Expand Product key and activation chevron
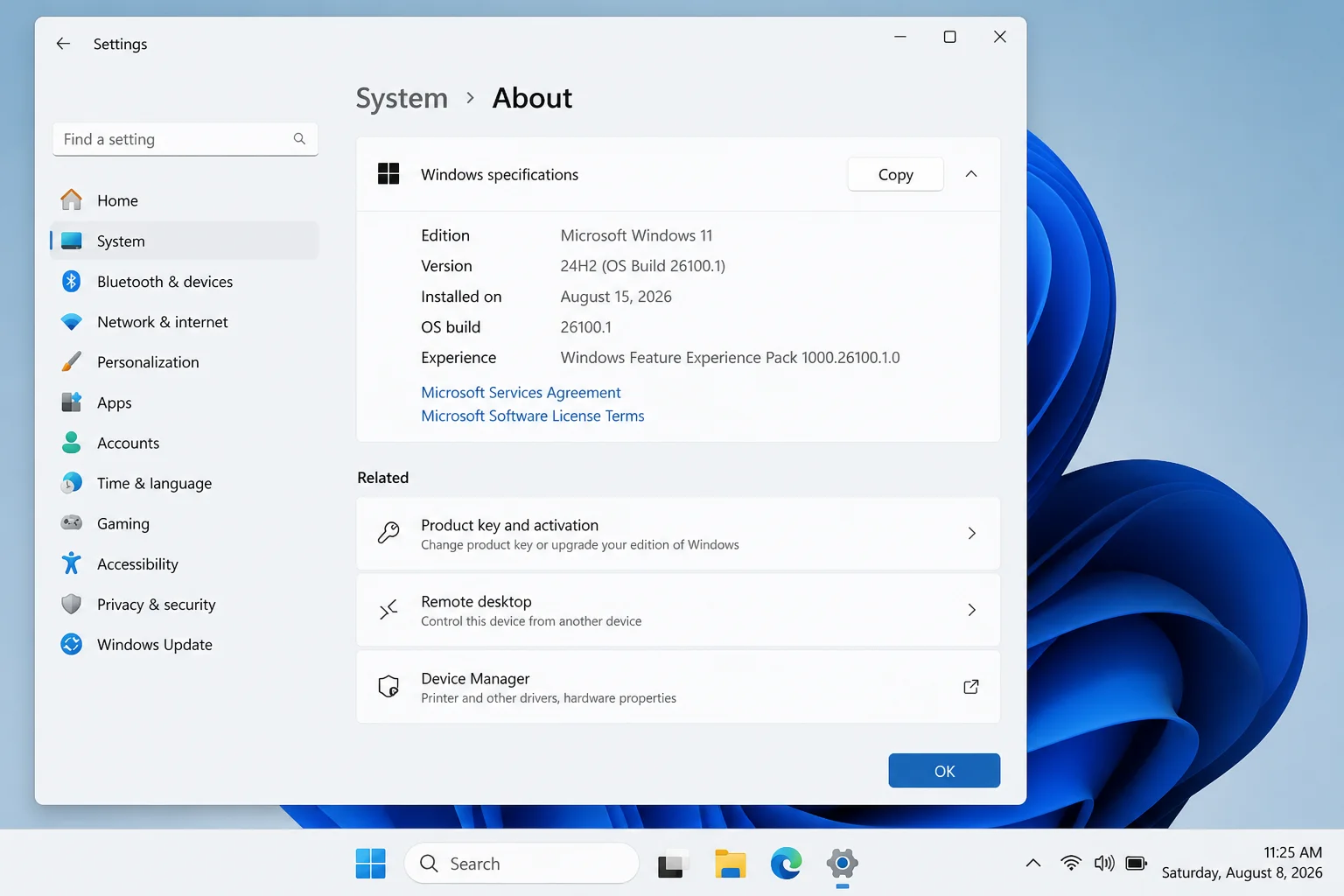Viewport: 1344px width, 896px height. (x=971, y=533)
